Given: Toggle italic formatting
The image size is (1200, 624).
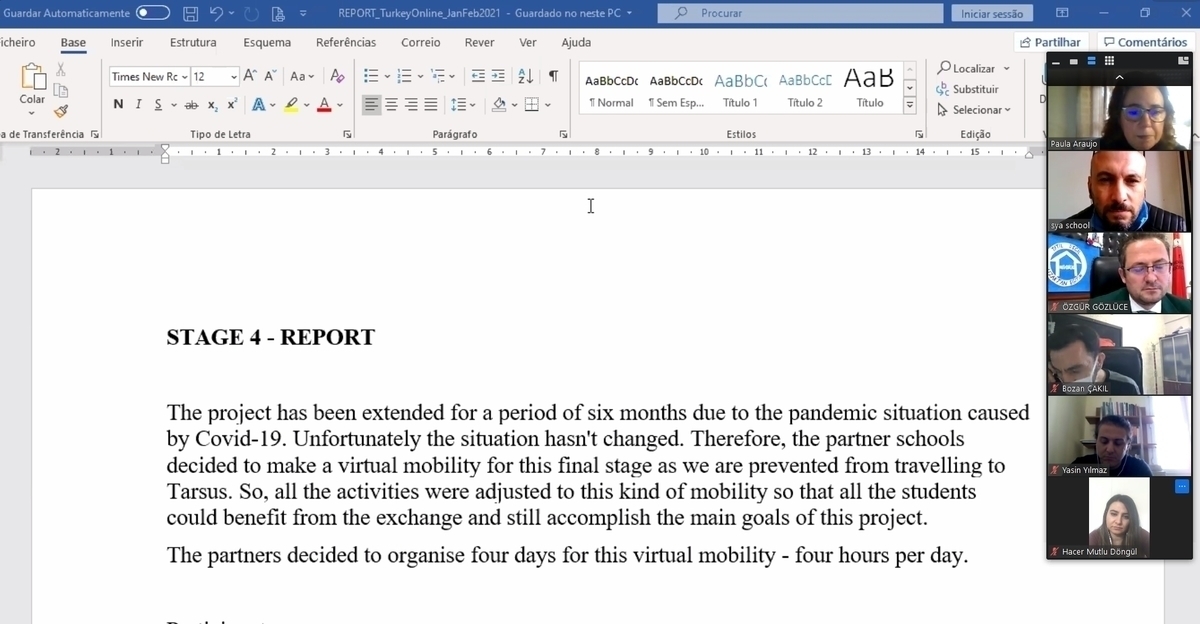Looking at the screenshot, I should (138, 105).
